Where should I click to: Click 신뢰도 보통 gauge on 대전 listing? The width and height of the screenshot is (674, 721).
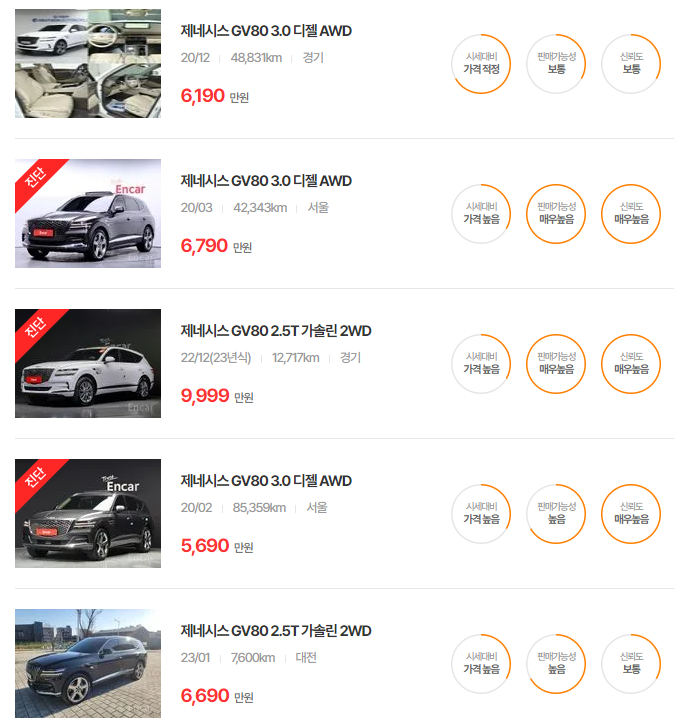[x=631, y=664]
